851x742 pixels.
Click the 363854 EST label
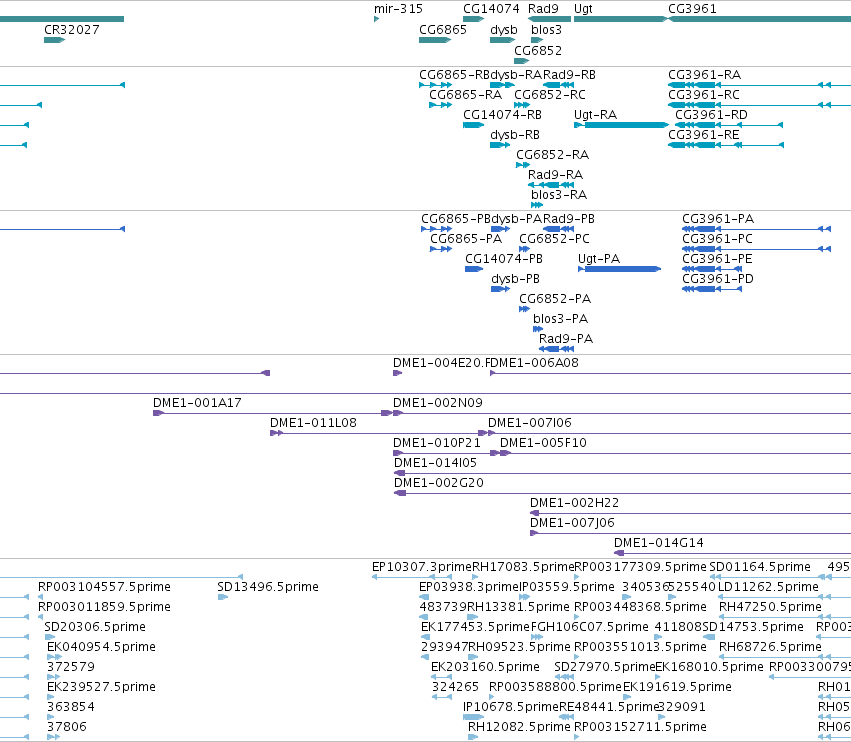[x=71, y=707]
